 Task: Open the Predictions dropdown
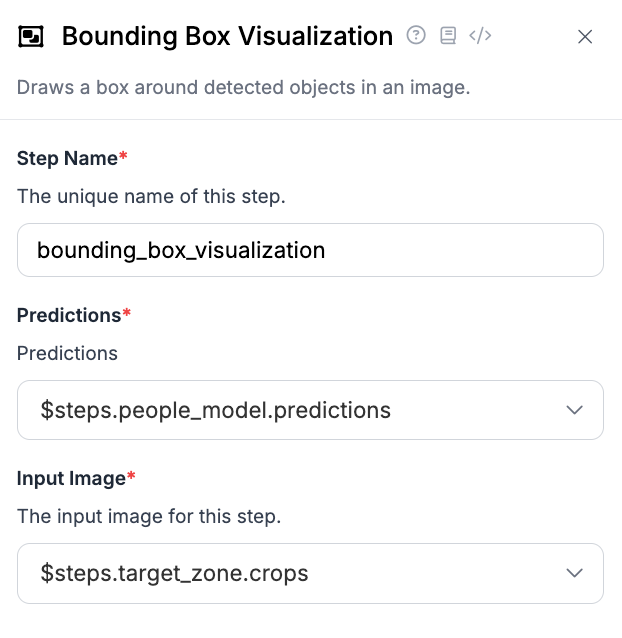pyautogui.click(x=300, y=410)
